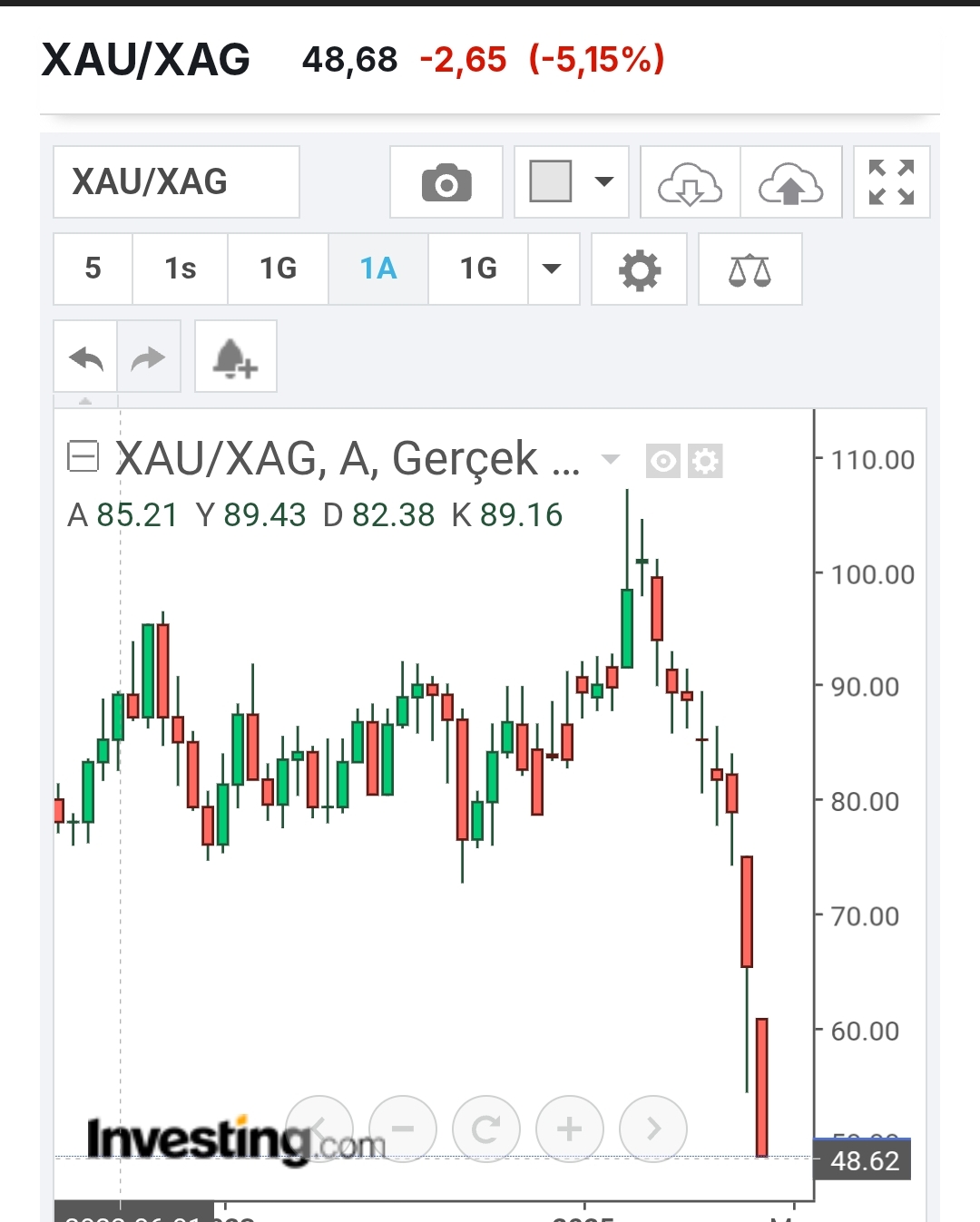Open the compare symbols scale icon

(x=750, y=269)
